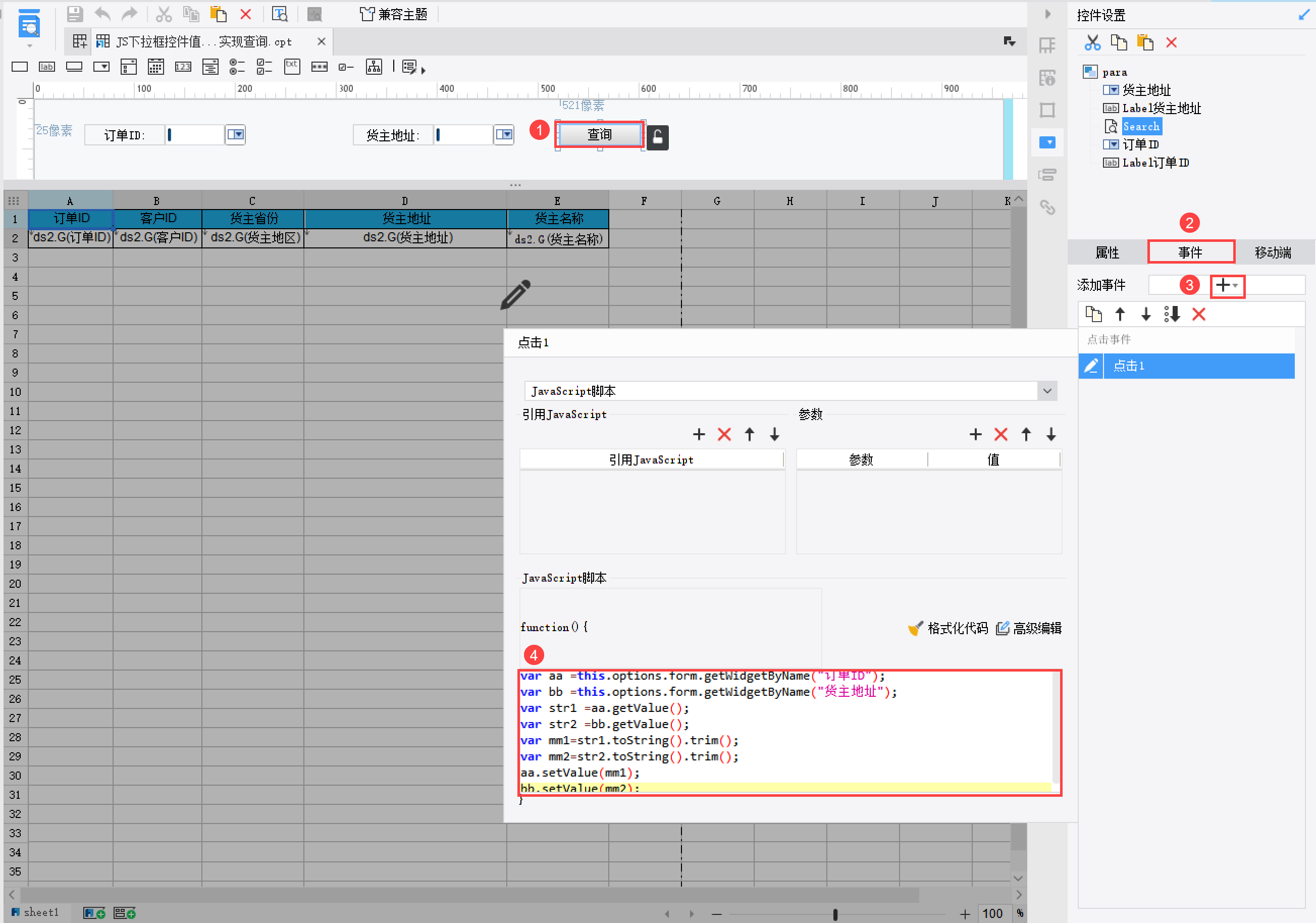Click the save icon in top toolbar
Screen dimensions: 1316x923
[75, 14]
